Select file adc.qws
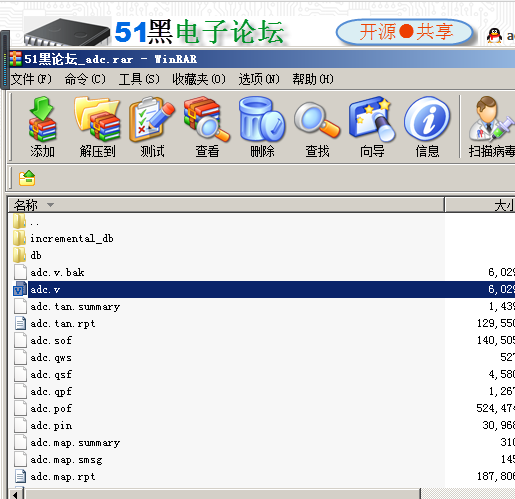The width and height of the screenshot is (515, 499). tap(51, 357)
